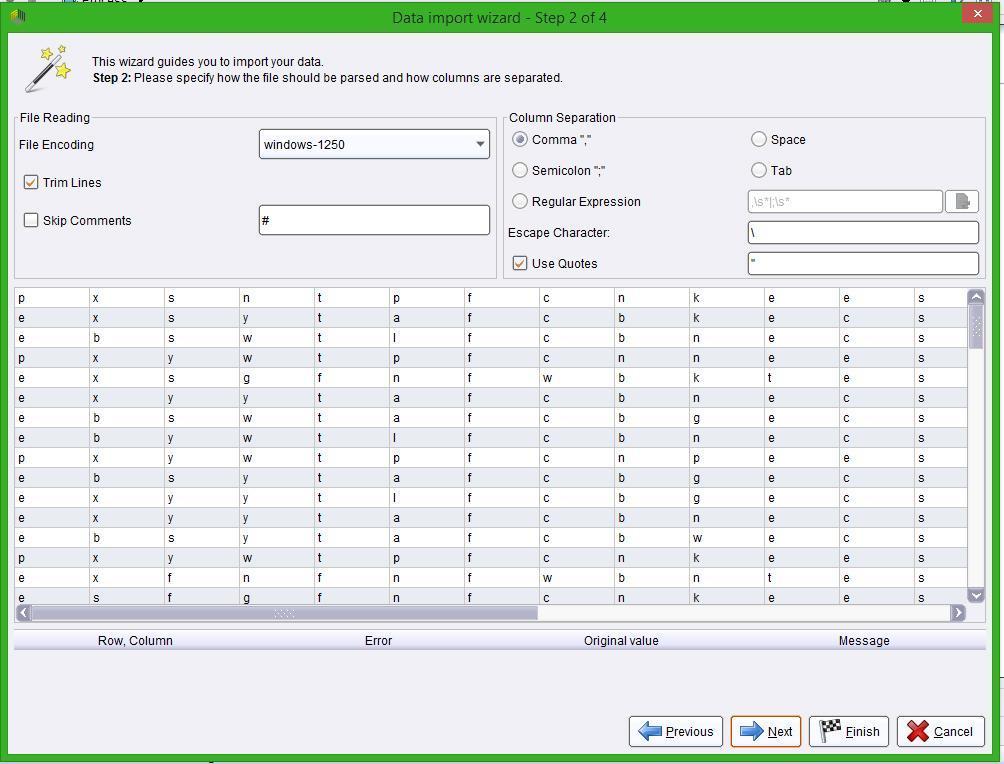Click the File Encoding label
Image resolution: width=1004 pixels, height=764 pixels.
pos(56,144)
